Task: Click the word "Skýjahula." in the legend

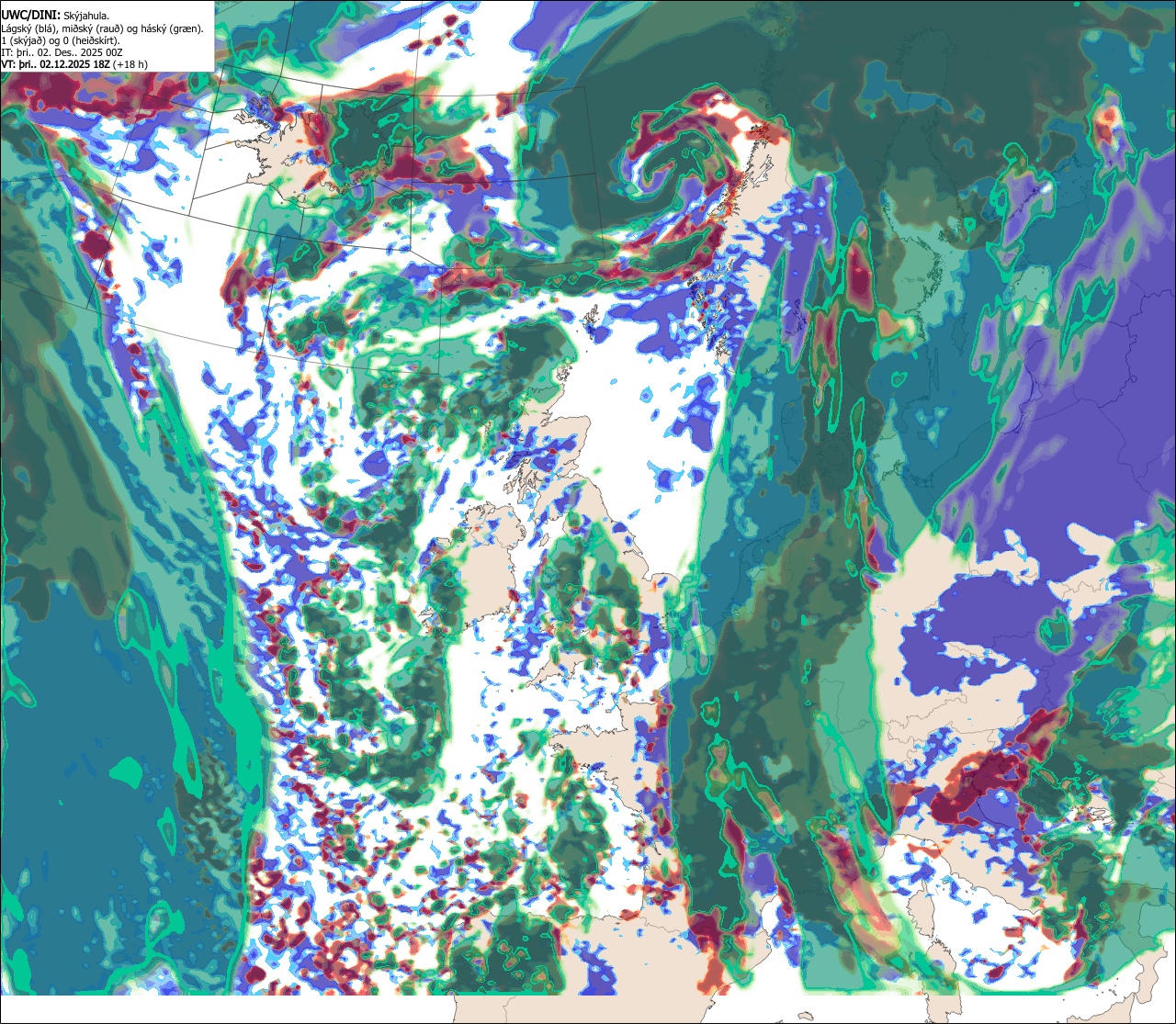Action: click(x=86, y=16)
